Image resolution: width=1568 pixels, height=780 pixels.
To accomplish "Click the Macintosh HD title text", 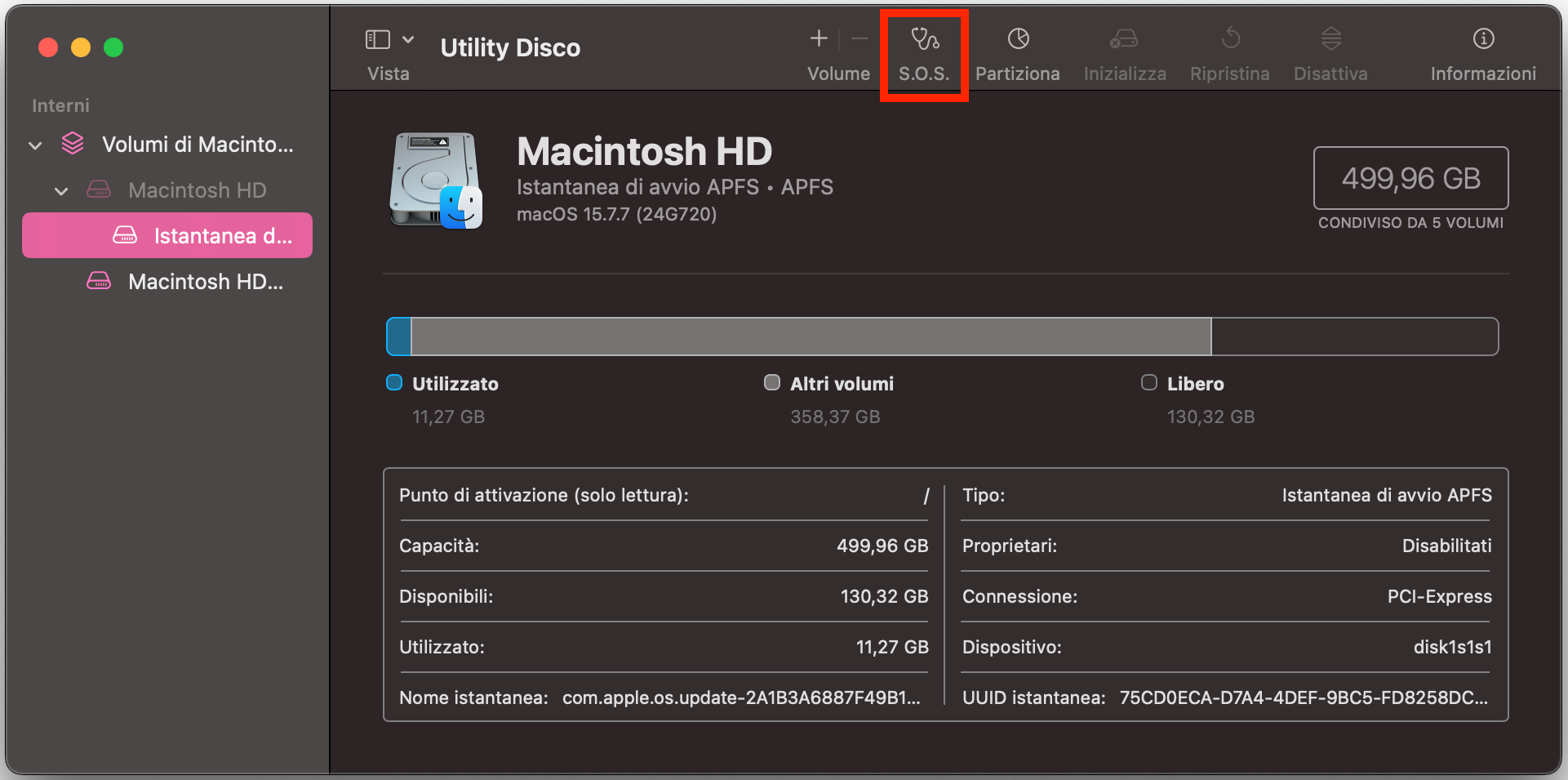I will pyautogui.click(x=645, y=151).
